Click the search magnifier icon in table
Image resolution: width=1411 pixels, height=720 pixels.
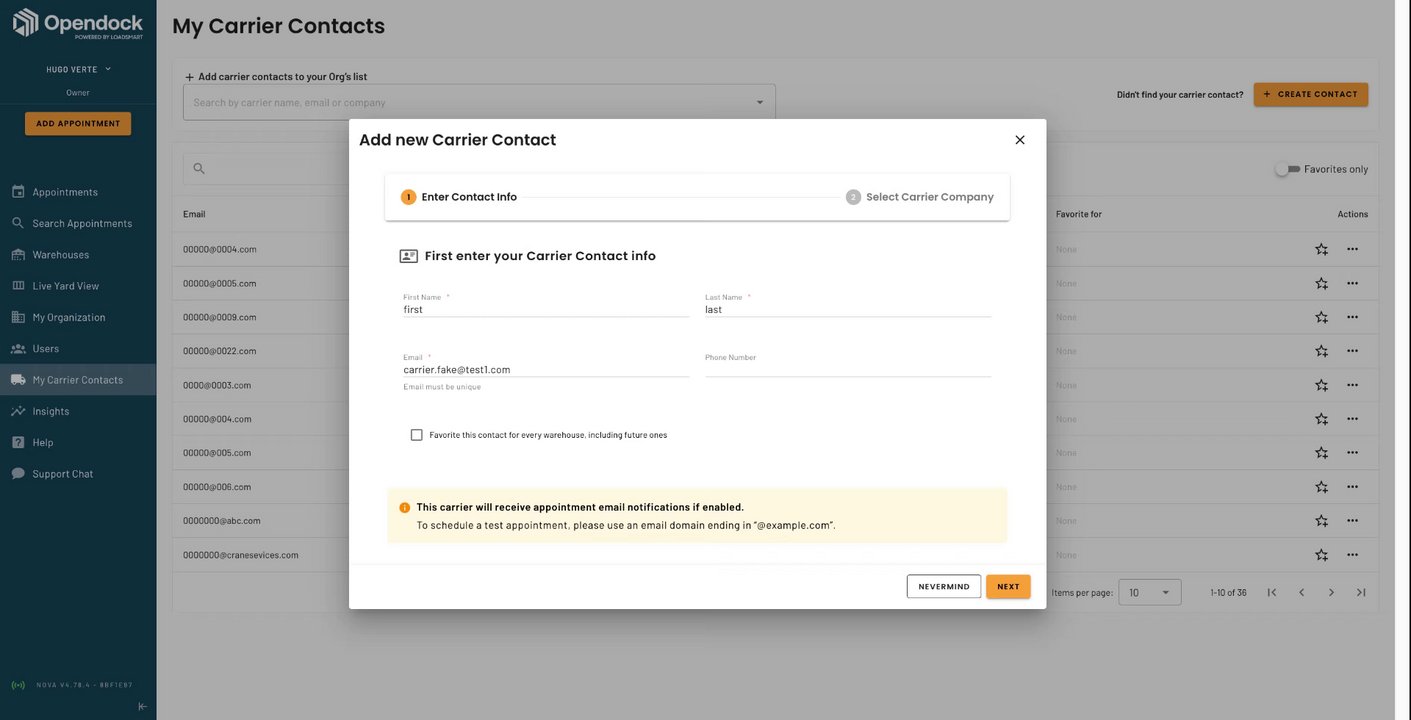coord(199,169)
